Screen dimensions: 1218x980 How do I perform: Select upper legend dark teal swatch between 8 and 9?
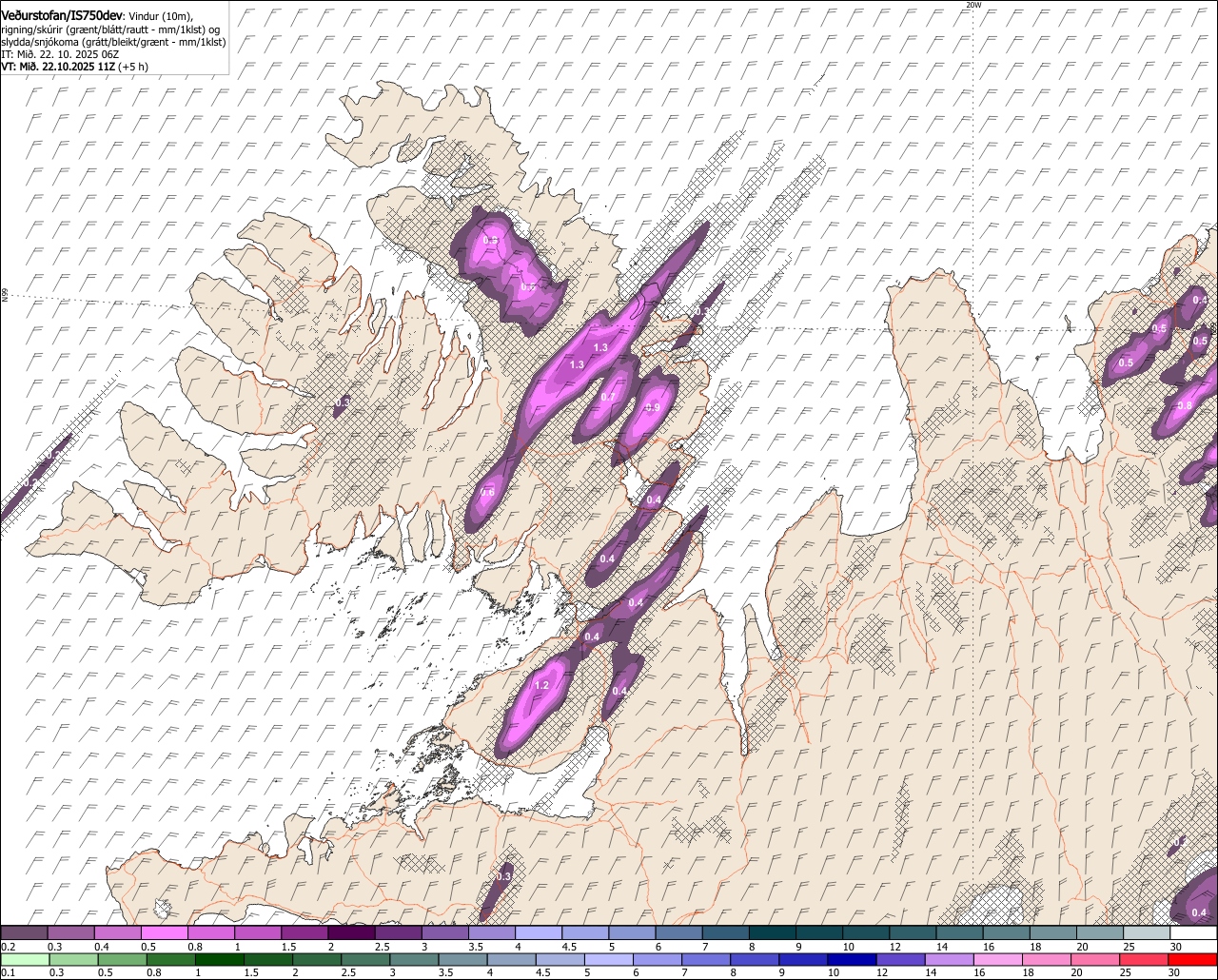[773, 932]
